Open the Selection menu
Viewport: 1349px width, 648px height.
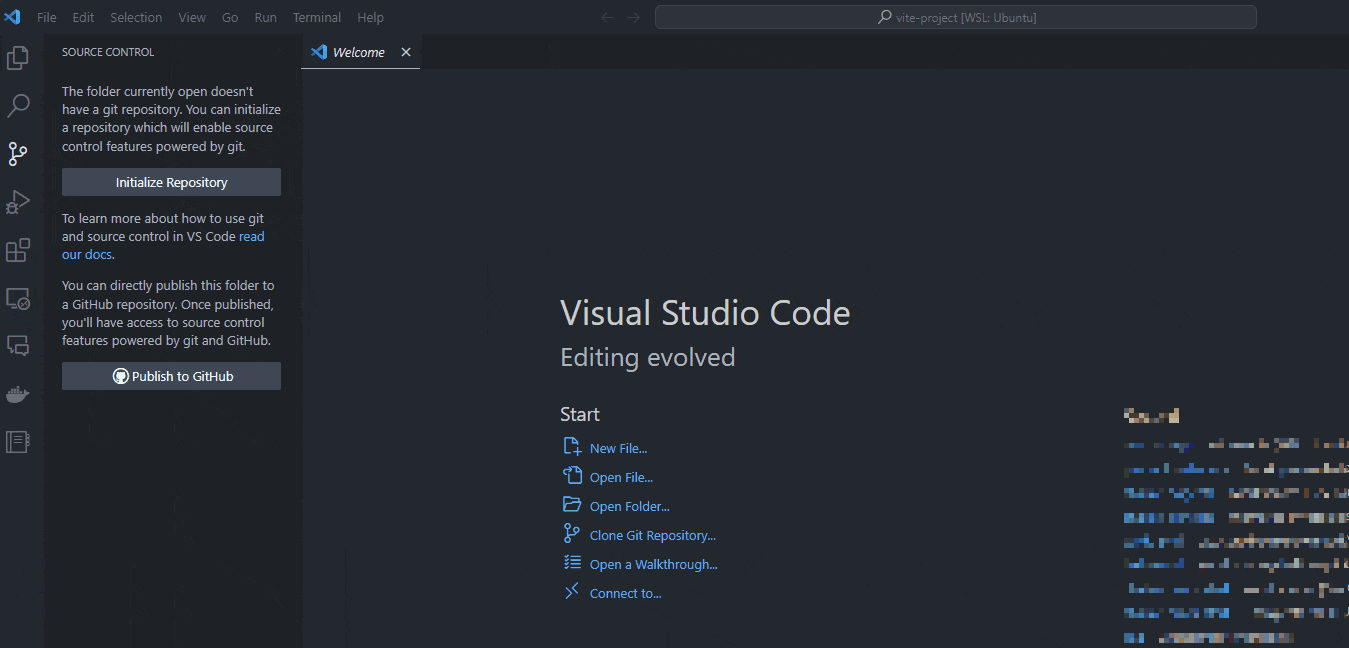click(x=136, y=17)
